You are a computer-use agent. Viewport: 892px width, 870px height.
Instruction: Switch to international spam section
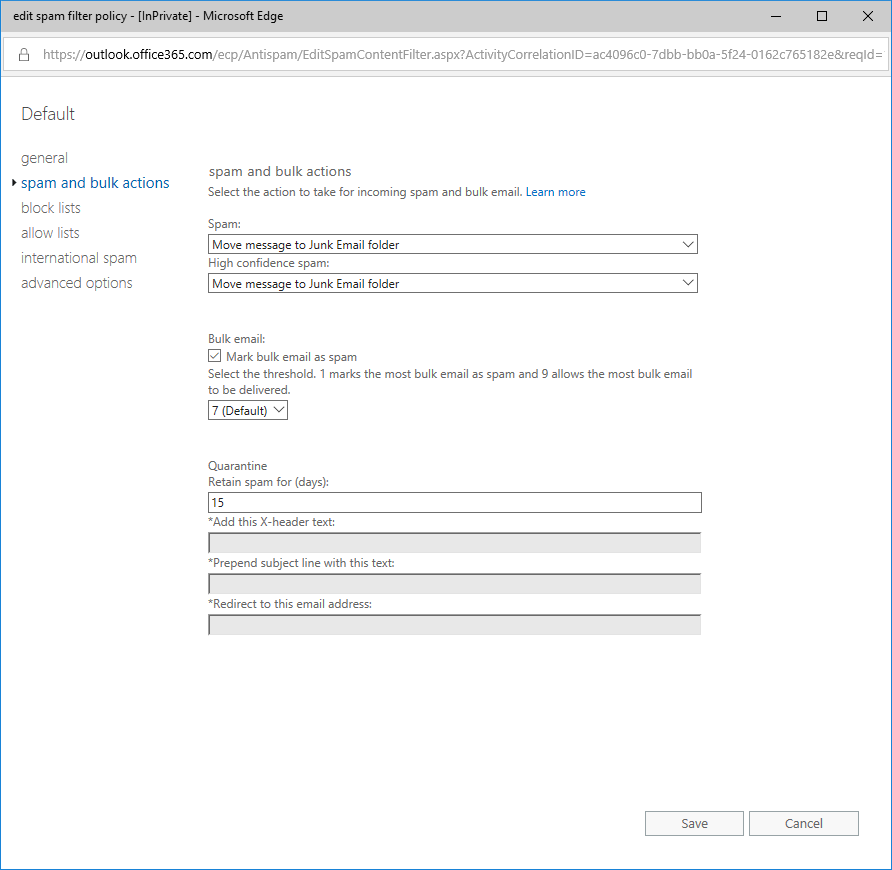pyautogui.click(x=79, y=258)
